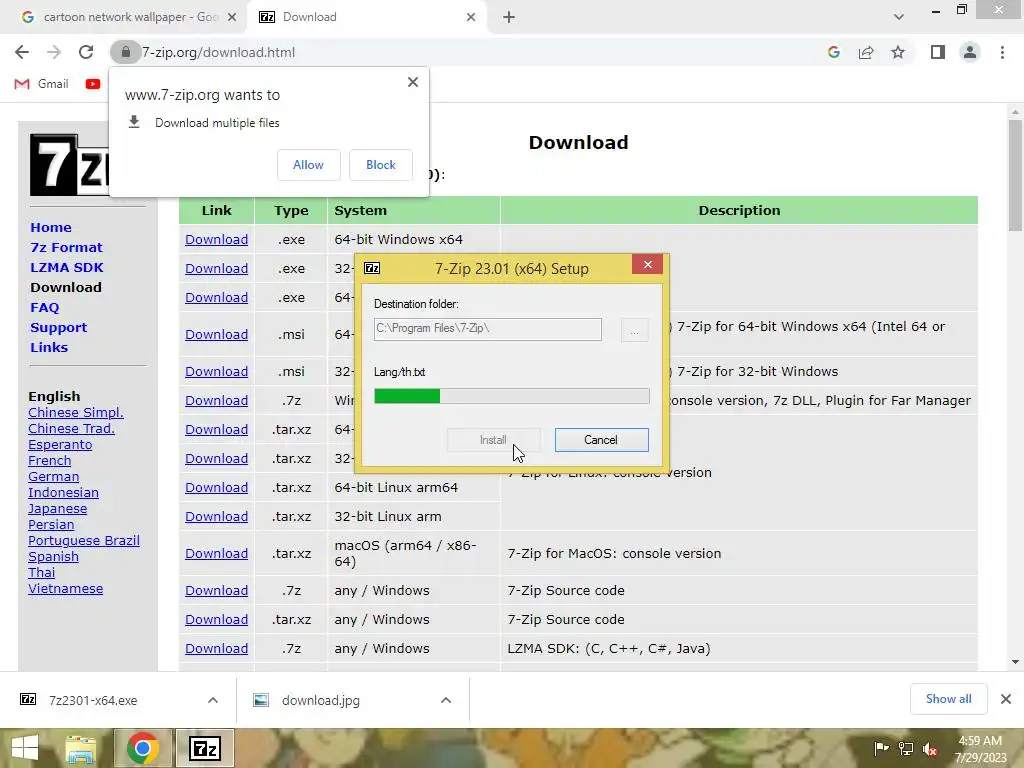Open the profile avatar menu
This screenshot has height=768, width=1024.
pyautogui.click(x=970, y=52)
